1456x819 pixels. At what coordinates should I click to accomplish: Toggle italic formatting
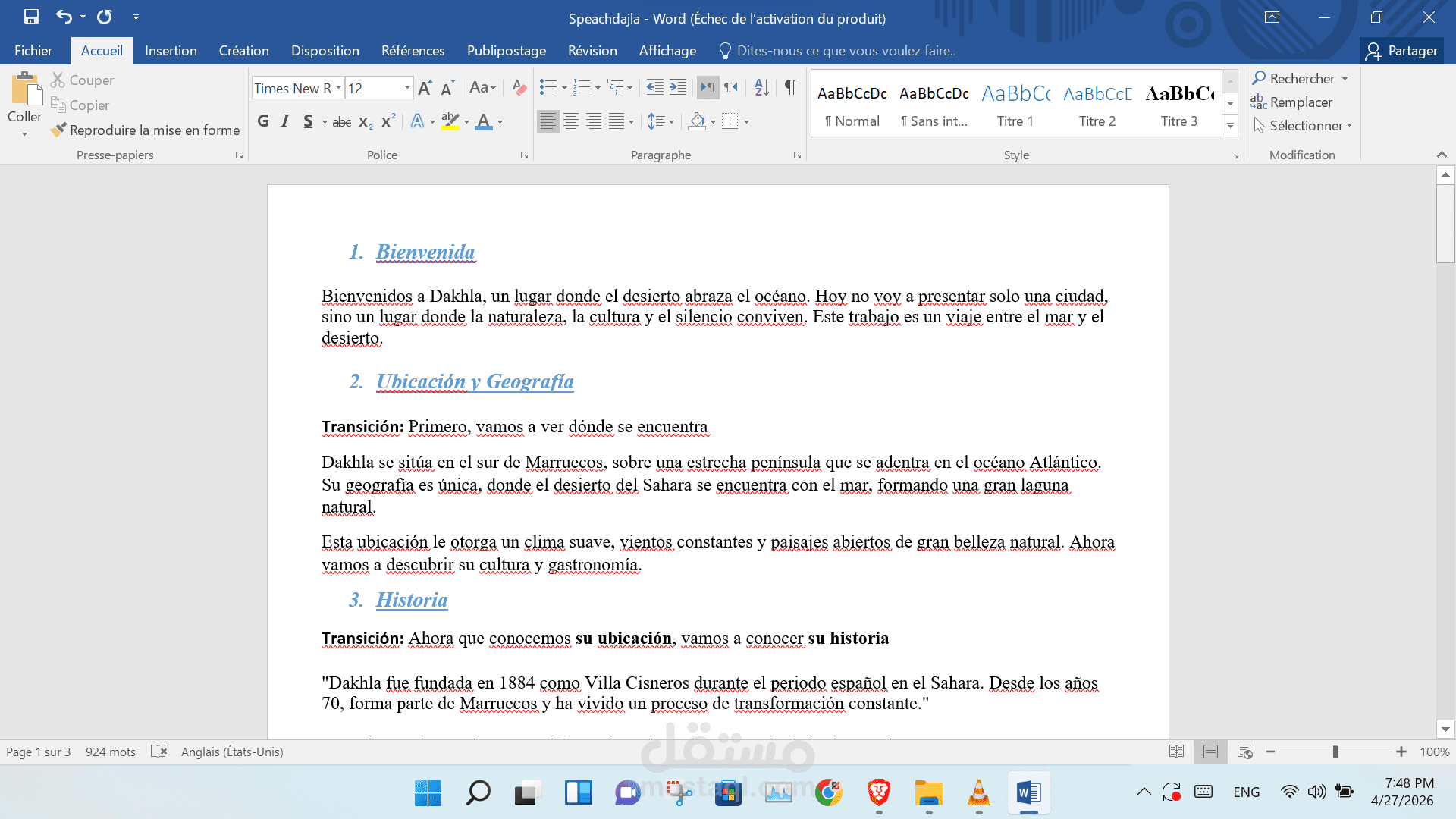(285, 121)
